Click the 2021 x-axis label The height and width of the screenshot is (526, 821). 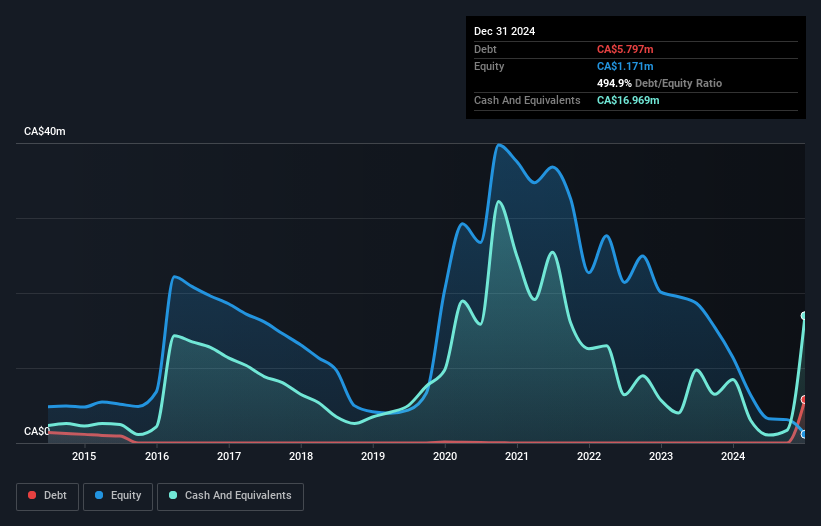(517, 456)
